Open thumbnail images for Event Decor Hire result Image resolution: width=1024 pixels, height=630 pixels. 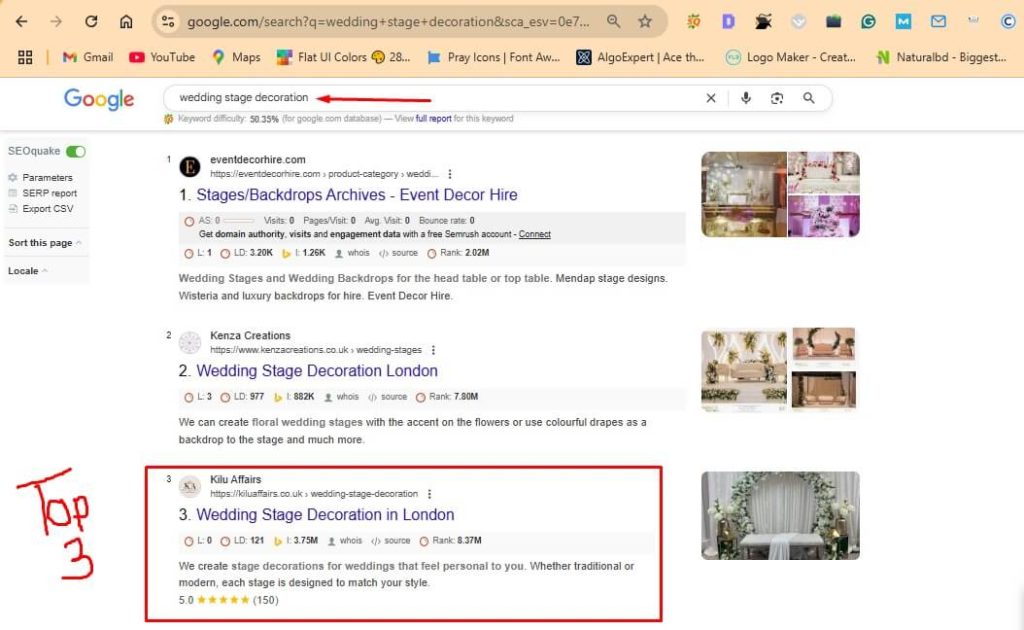pyautogui.click(x=780, y=195)
